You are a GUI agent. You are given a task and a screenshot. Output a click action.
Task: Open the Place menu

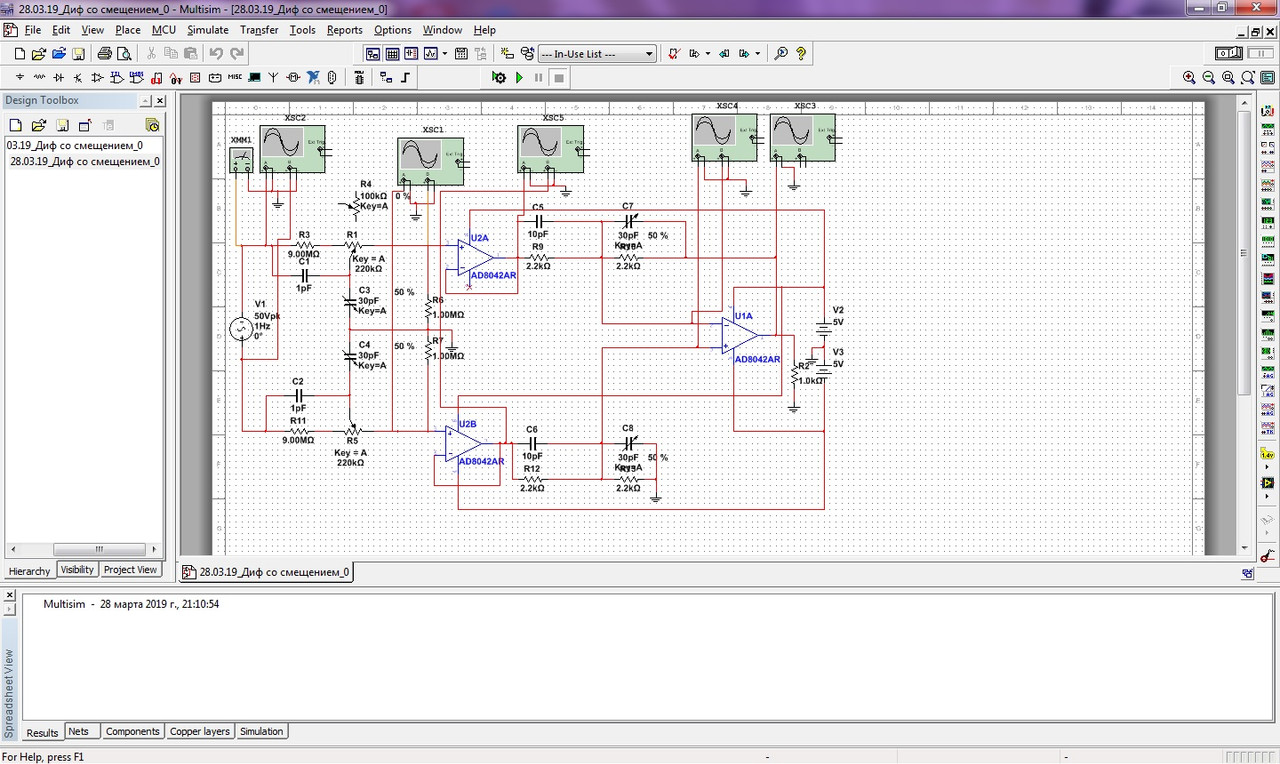point(128,30)
